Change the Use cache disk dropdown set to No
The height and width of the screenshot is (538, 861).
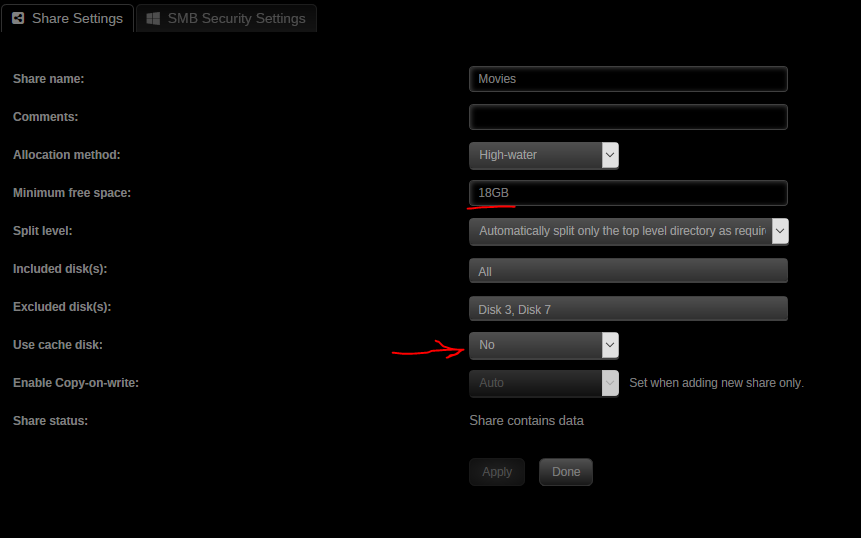[544, 345]
